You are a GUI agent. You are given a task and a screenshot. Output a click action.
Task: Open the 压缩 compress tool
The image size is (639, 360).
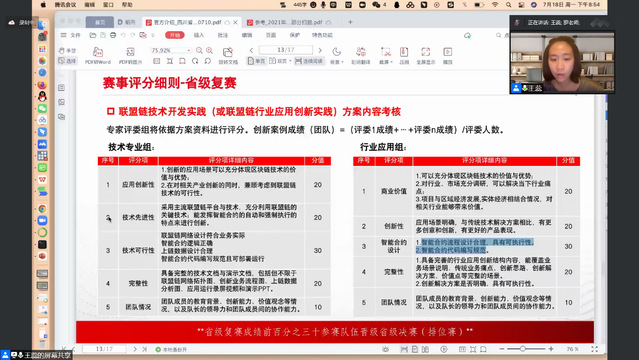(x=404, y=55)
